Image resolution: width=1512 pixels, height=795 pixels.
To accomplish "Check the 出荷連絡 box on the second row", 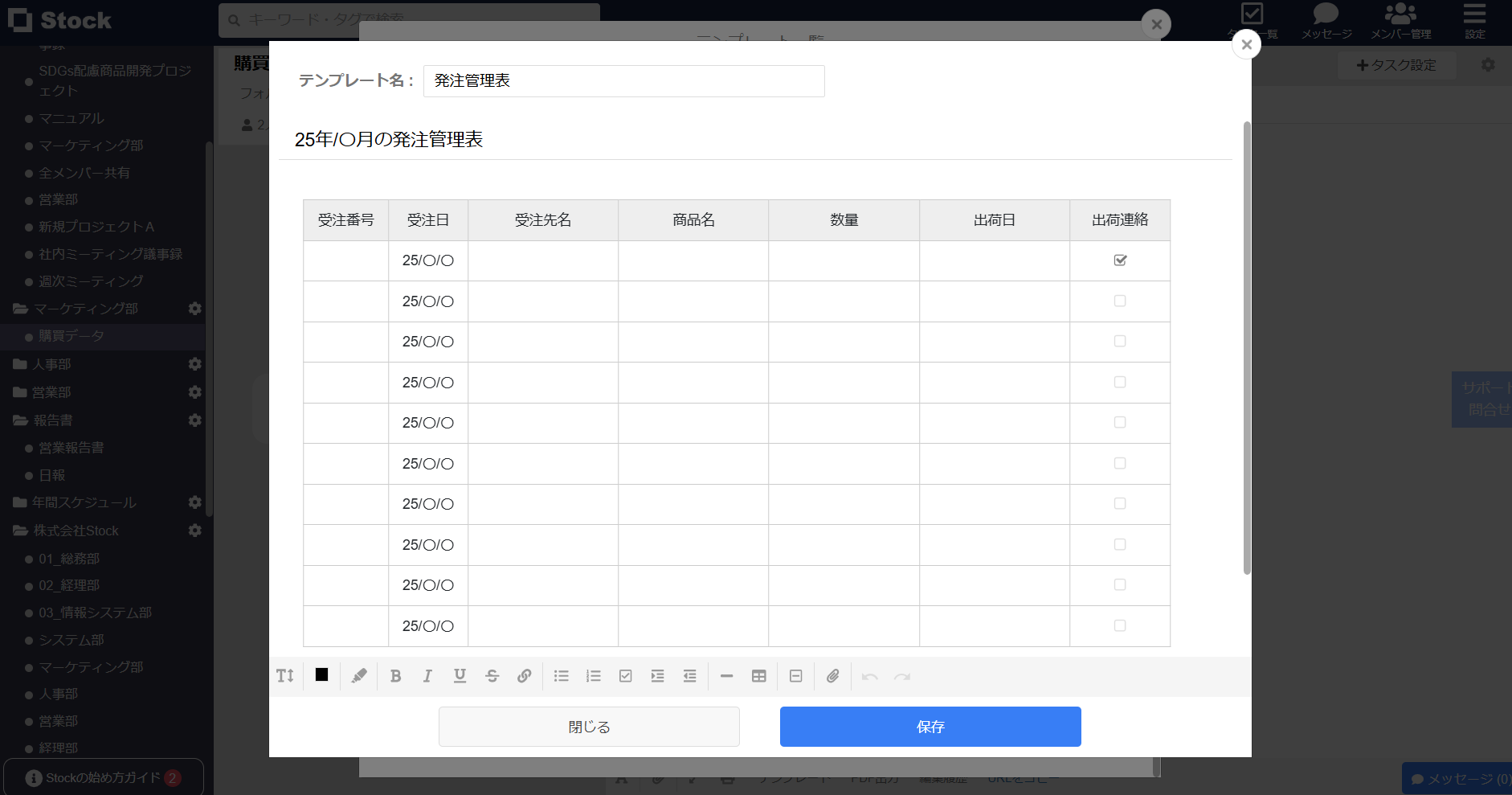I will pos(1120,301).
